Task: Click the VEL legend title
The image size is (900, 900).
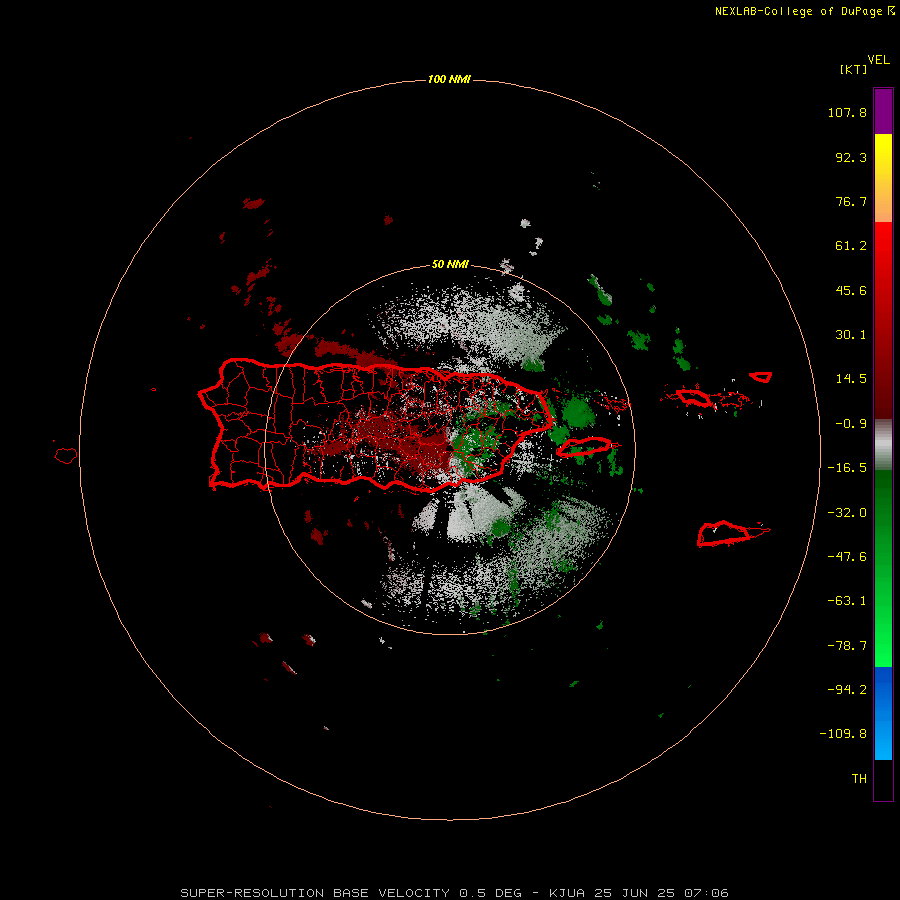Action: (878, 59)
